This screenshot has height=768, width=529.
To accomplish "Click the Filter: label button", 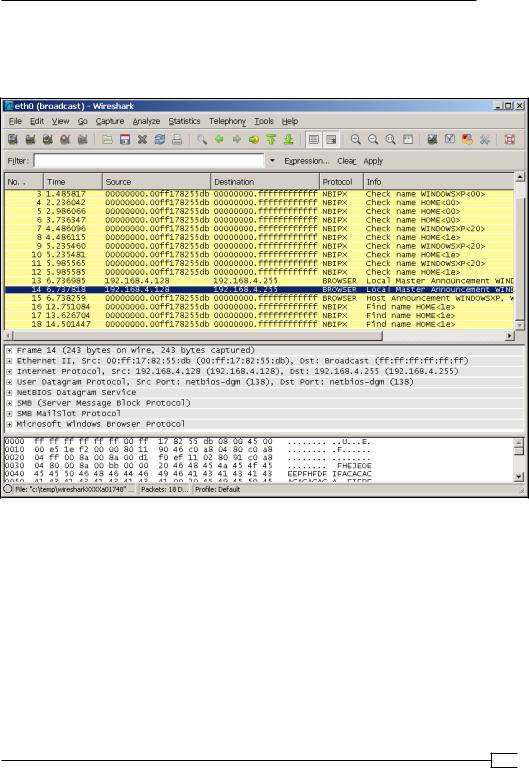I will [x=18, y=161].
